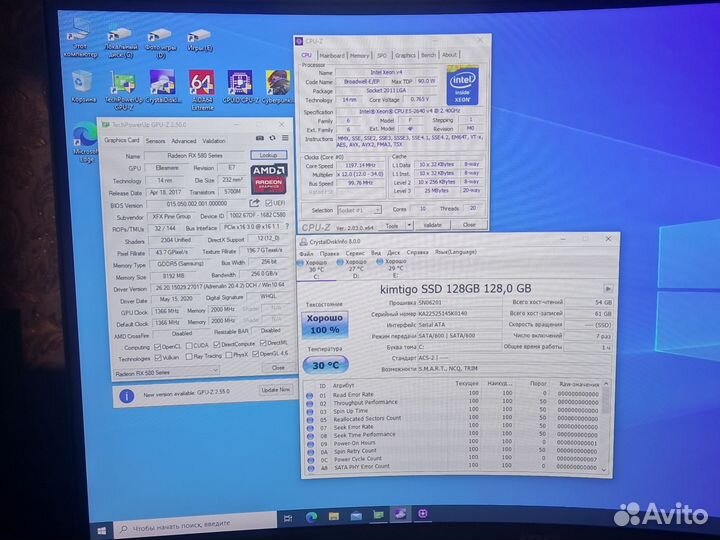720x540 pixels.
Task: Click Tools button in CPU-Z
Action: (x=392, y=225)
